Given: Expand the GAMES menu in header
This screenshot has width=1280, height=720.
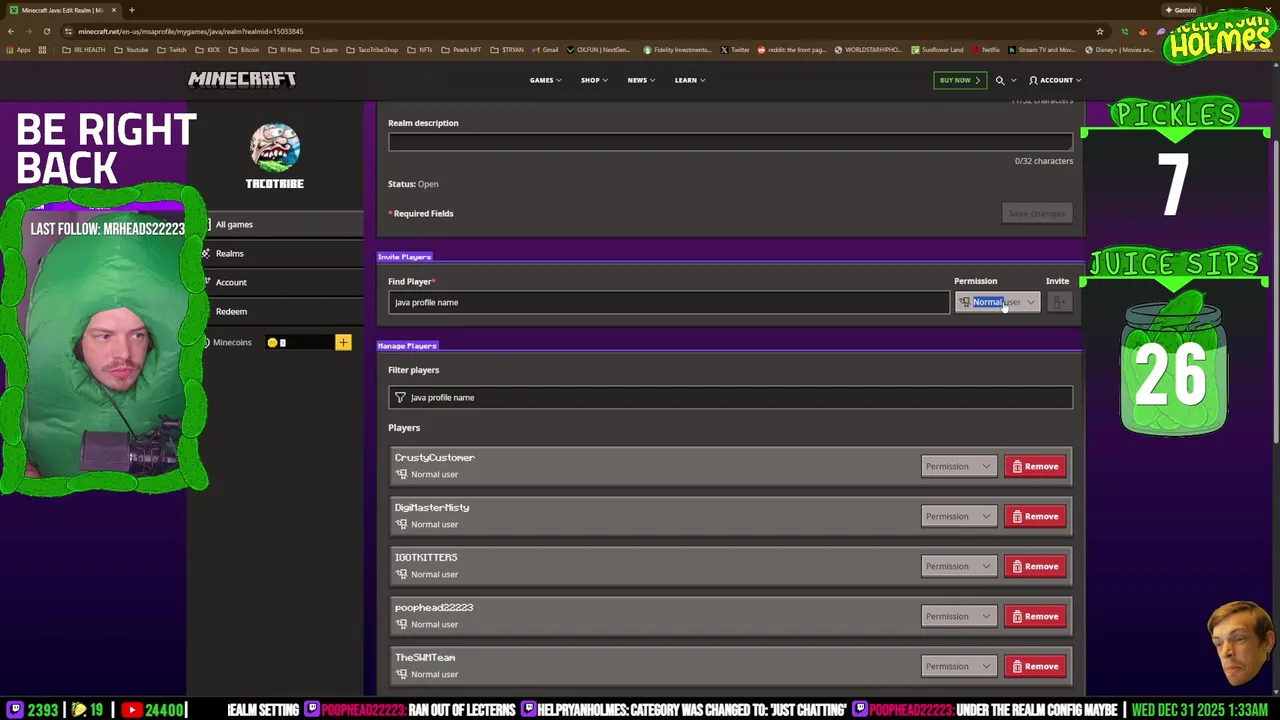Looking at the screenshot, I should (x=545, y=80).
